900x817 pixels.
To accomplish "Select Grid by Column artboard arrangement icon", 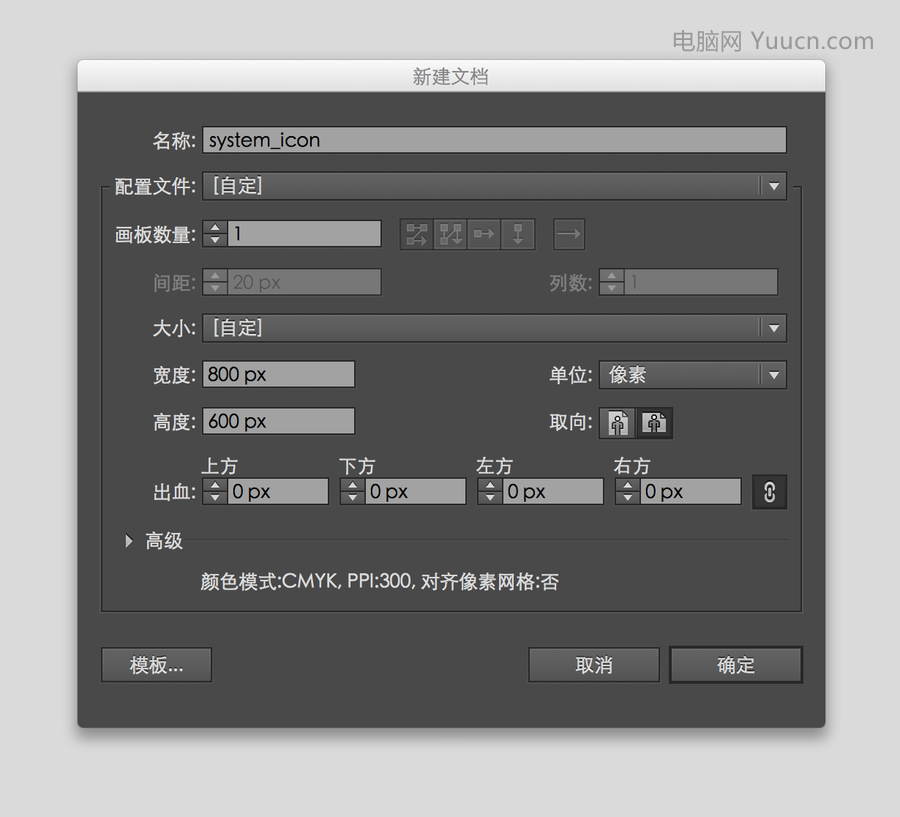I will [x=451, y=234].
